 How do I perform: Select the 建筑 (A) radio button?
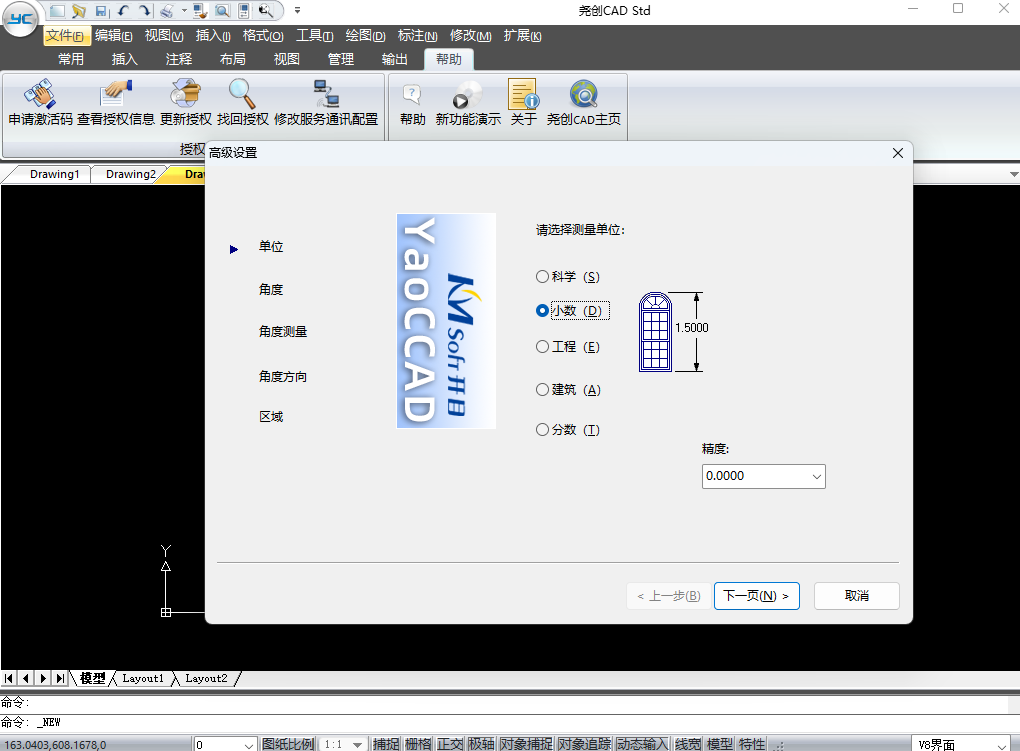click(543, 390)
